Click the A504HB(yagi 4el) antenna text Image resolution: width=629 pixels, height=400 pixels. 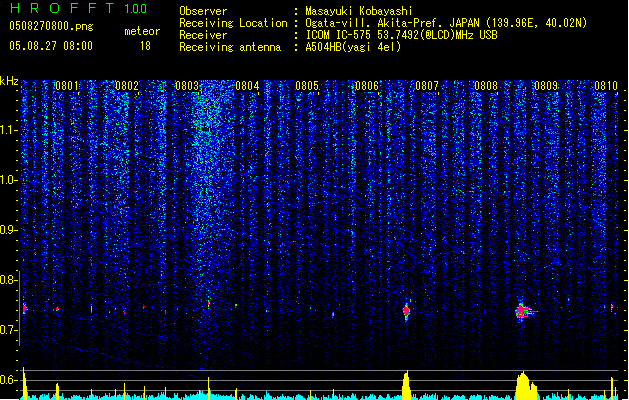tap(353, 47)
